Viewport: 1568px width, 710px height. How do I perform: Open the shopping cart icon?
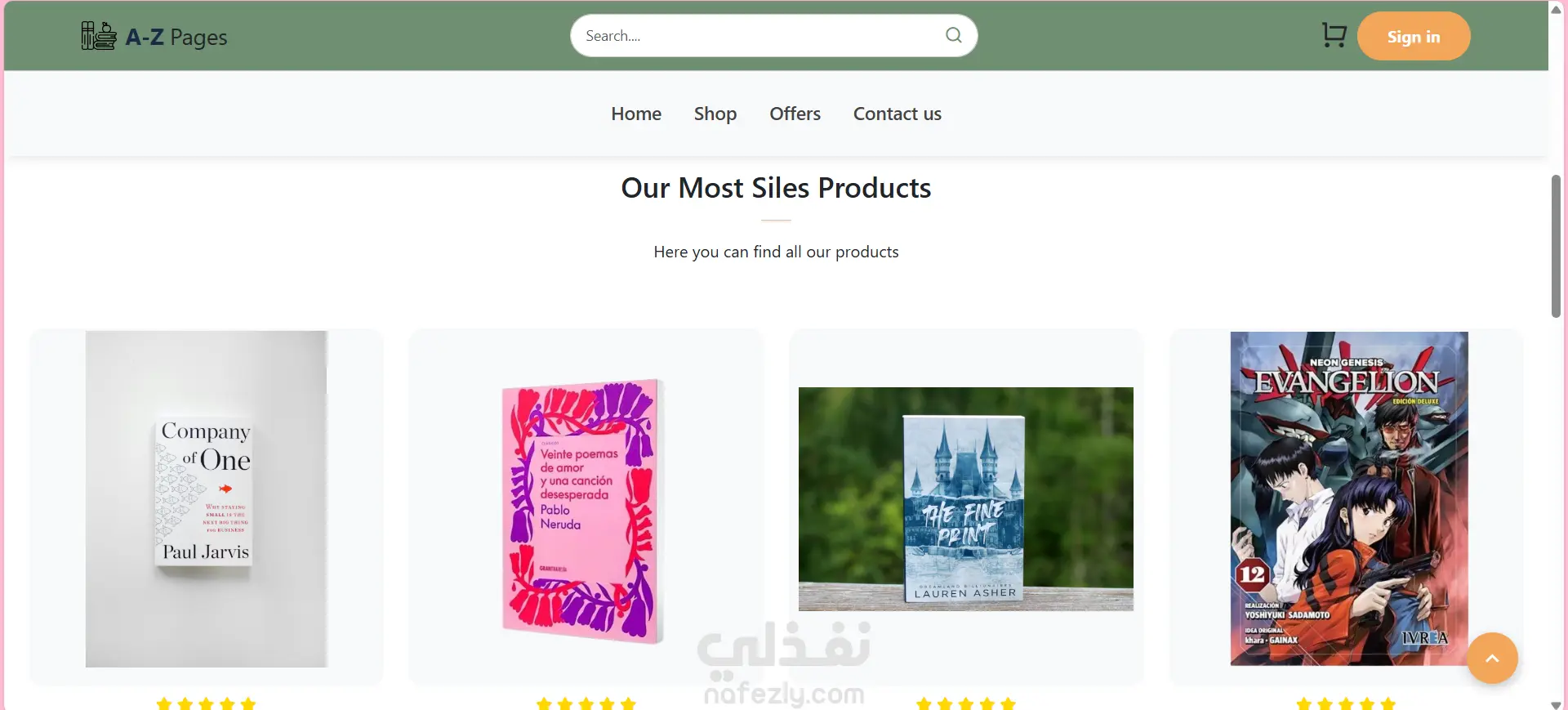(x=1334, y=35)
